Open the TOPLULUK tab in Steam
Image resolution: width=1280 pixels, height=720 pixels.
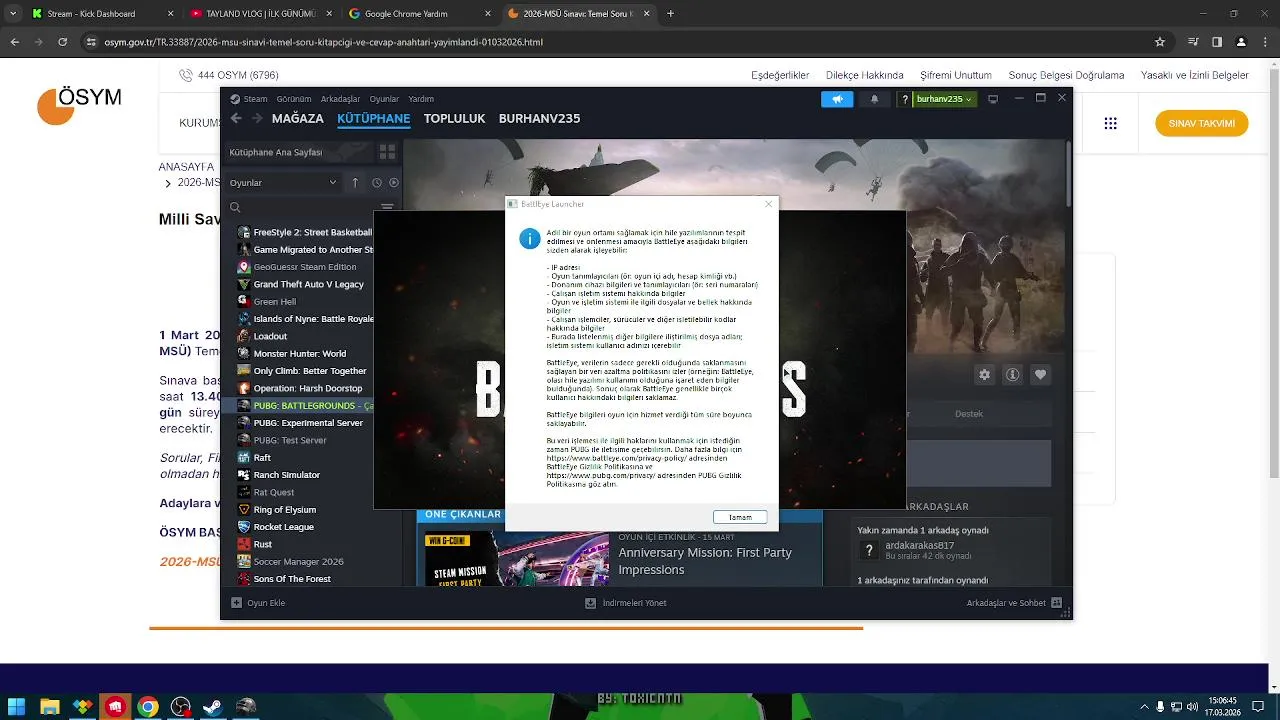[454, 118]
